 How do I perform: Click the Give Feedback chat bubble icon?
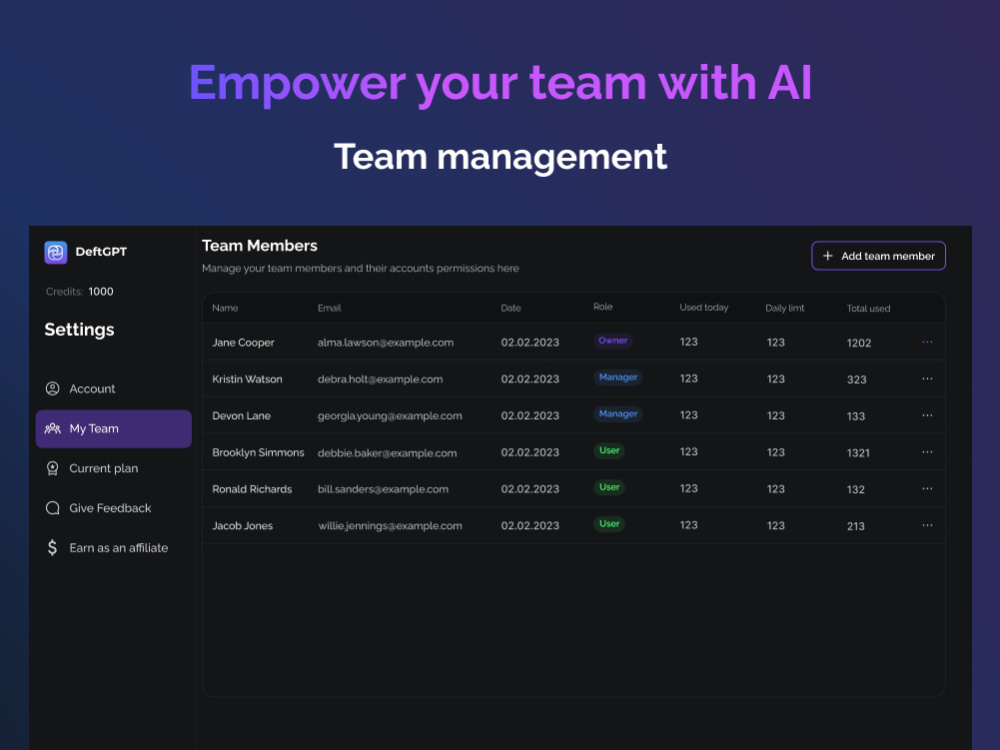tap(53, 508)
